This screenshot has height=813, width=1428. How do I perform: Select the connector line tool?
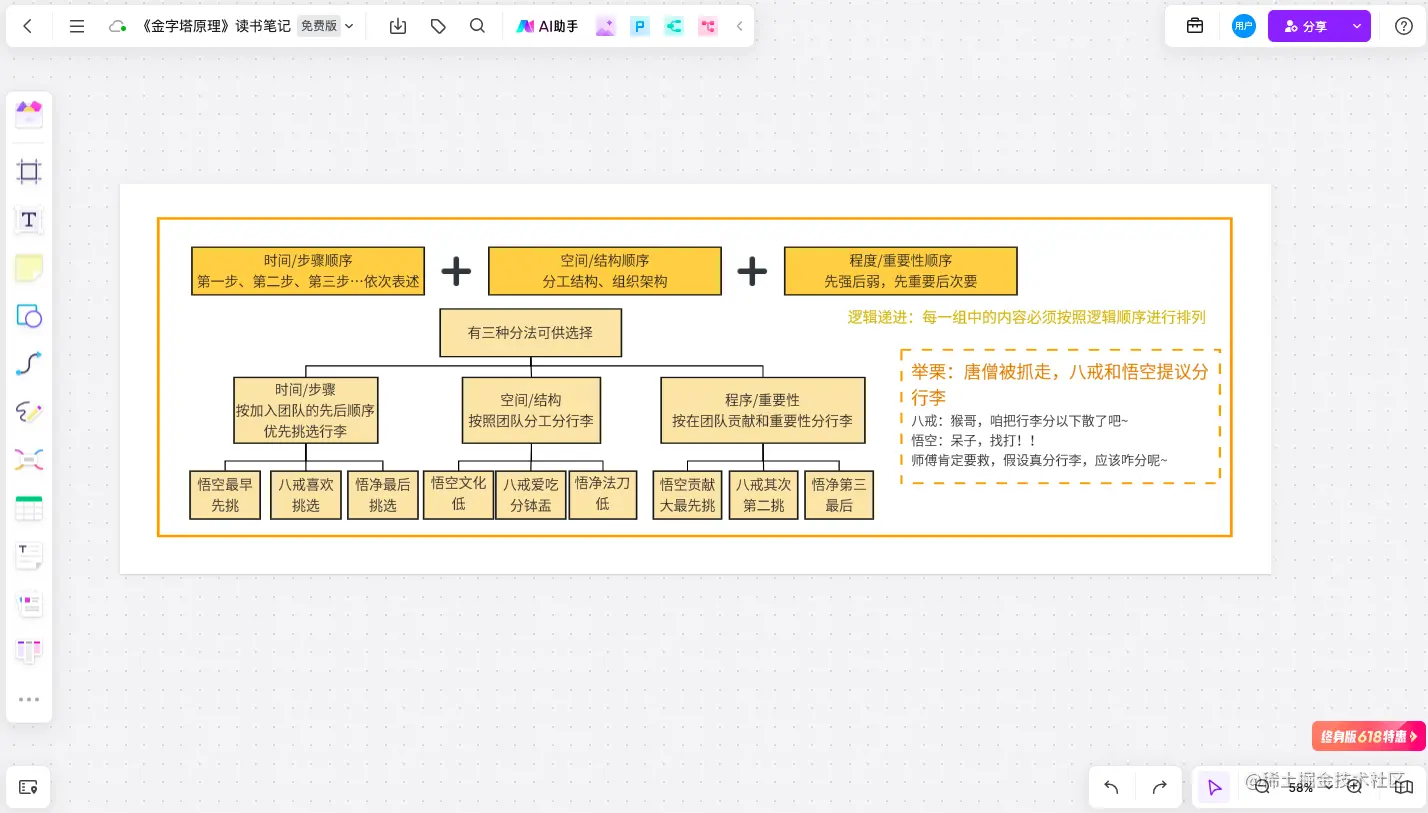[29, 364]
